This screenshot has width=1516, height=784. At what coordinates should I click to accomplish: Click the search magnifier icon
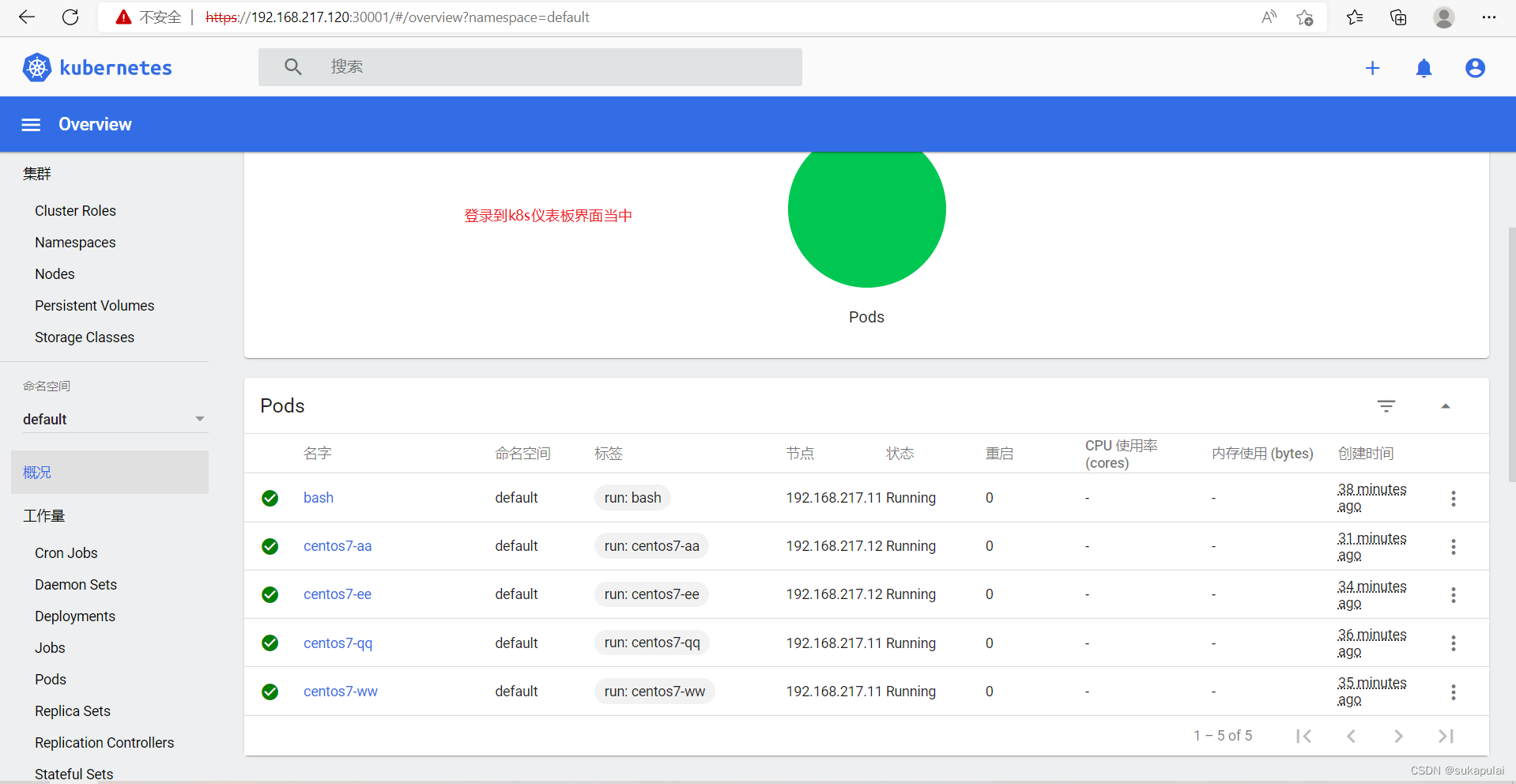coord(293,67)
